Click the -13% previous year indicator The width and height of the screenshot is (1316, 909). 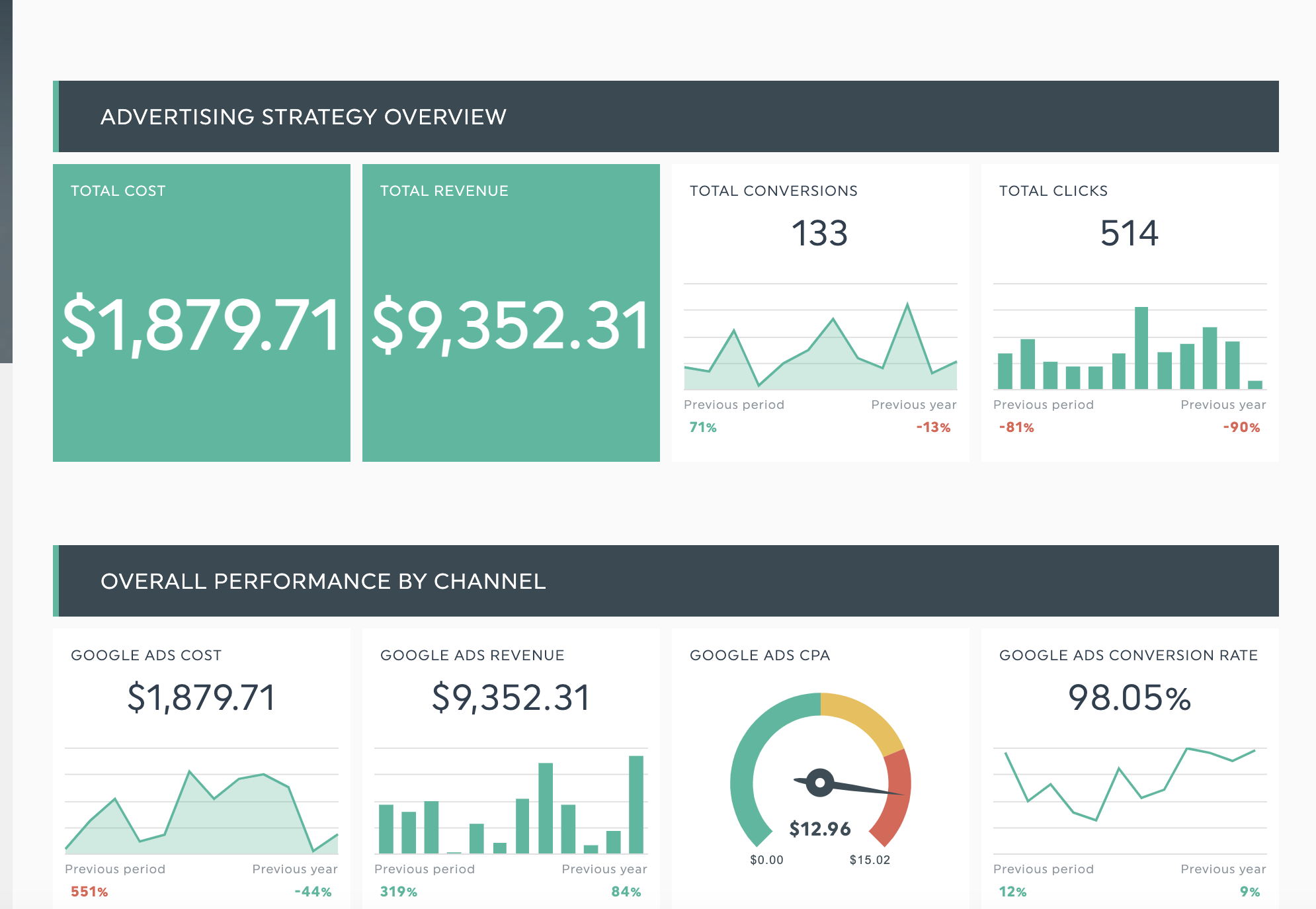[x=934, y=427]
